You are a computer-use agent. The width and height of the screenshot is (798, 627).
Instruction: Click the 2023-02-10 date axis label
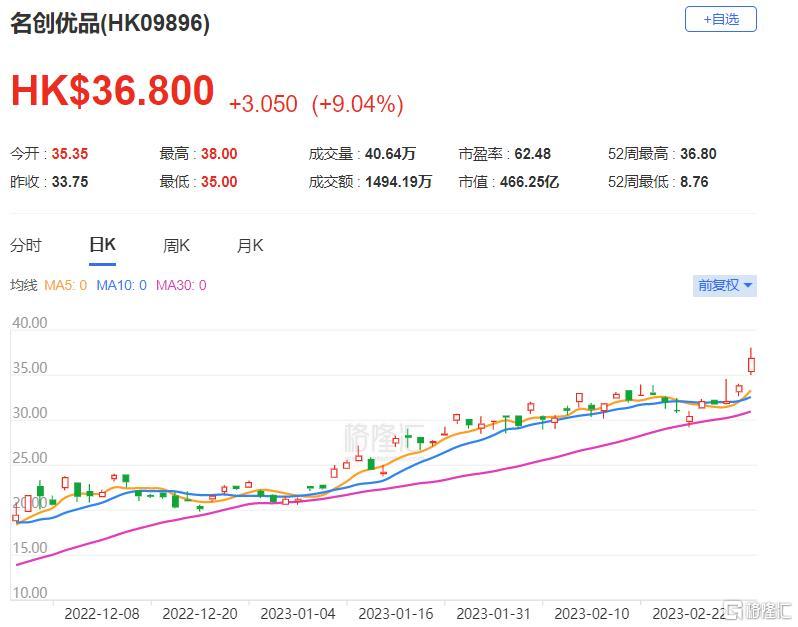click(x=592, y=614)
